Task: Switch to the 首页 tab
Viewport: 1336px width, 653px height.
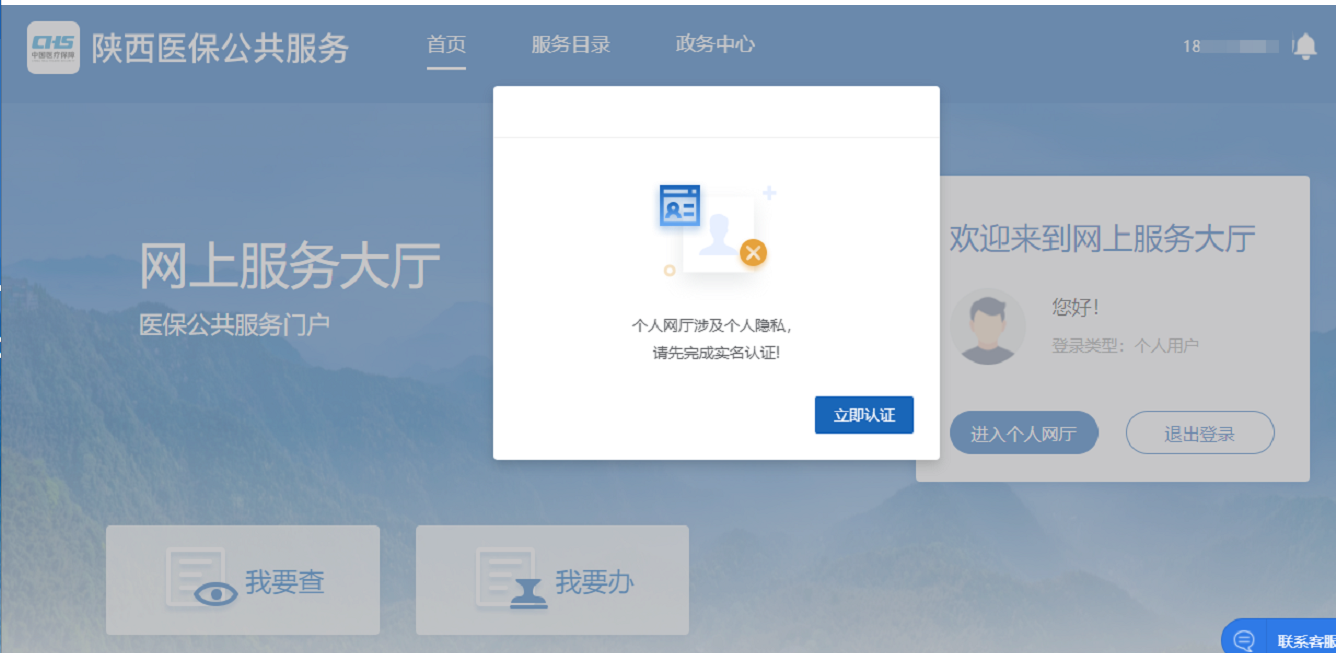Action: click(446, 45)
